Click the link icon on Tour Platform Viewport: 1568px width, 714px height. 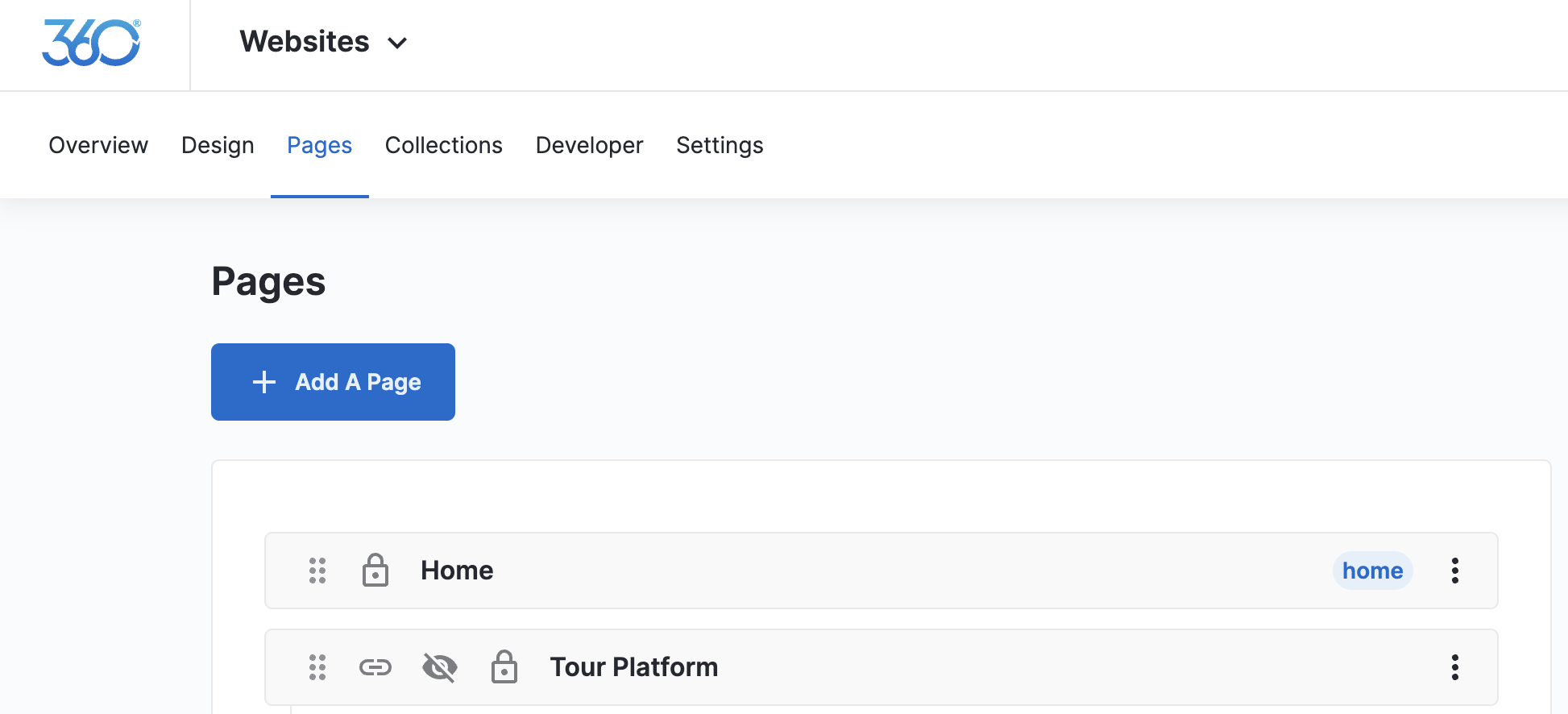375,667
